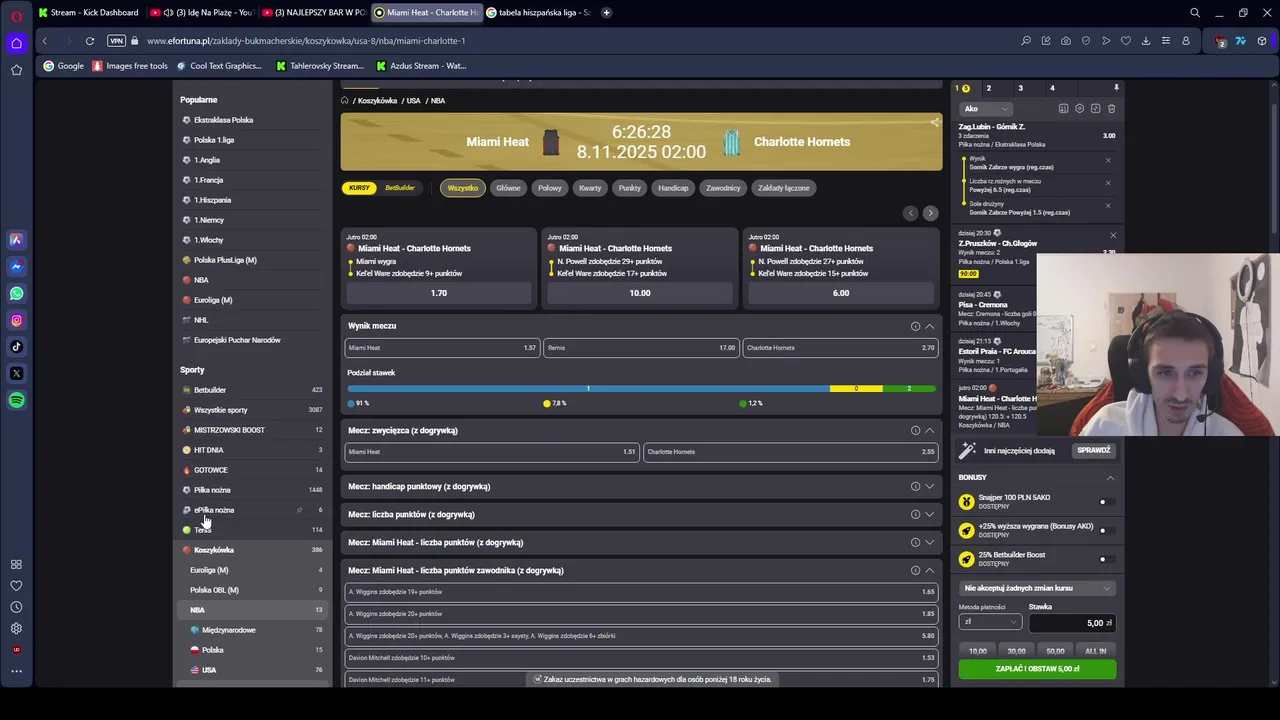Open Opera sidebar settings gear
1280x720 pixels.
(x=16, y=628)
